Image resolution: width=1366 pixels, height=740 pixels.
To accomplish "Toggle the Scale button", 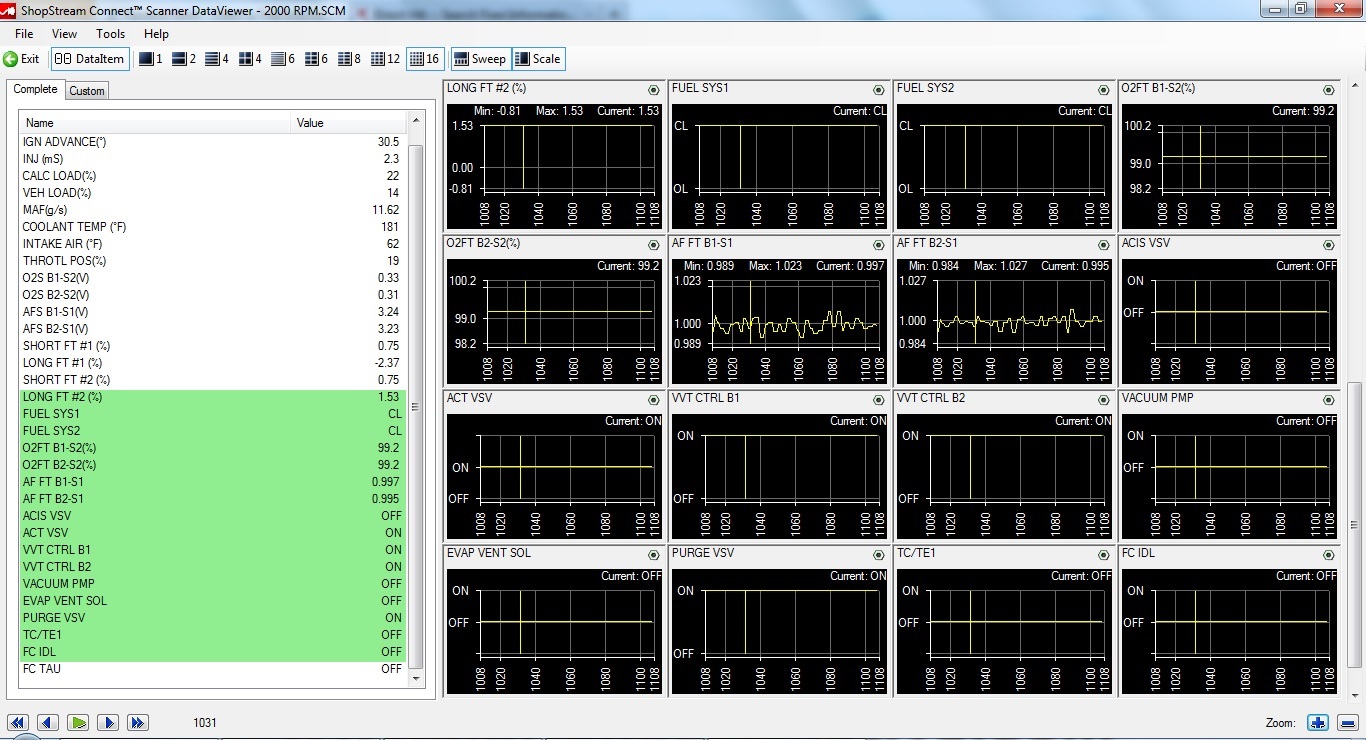I will pos(539,59).
